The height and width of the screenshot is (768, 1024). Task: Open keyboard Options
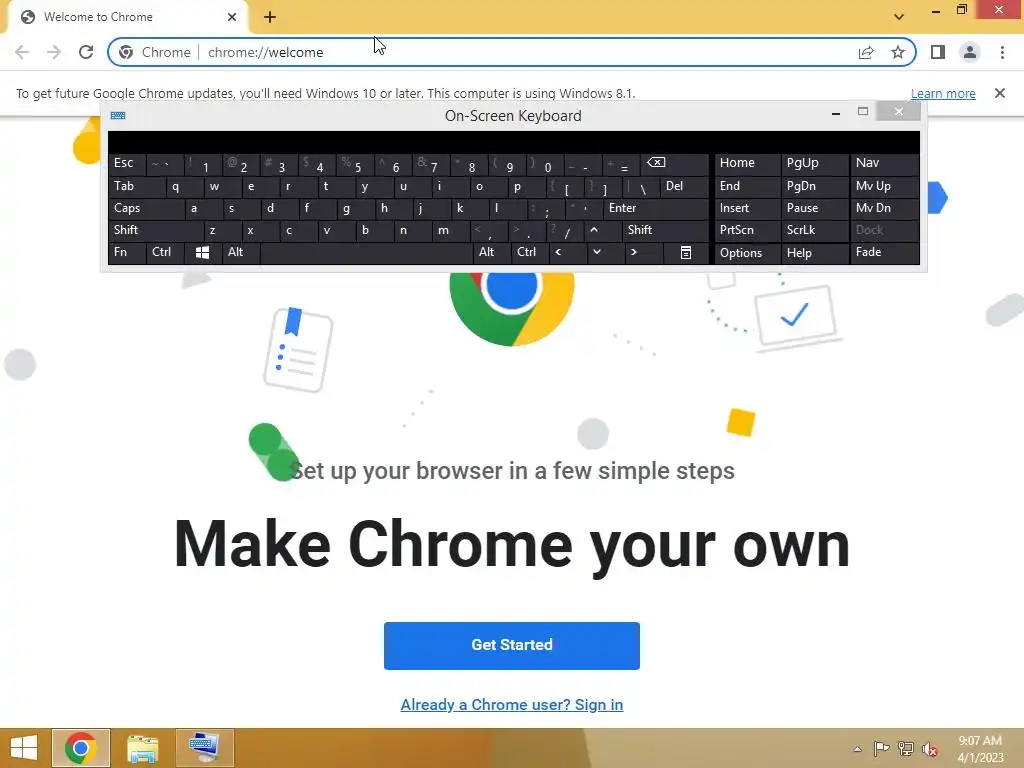tap(747, 253)
